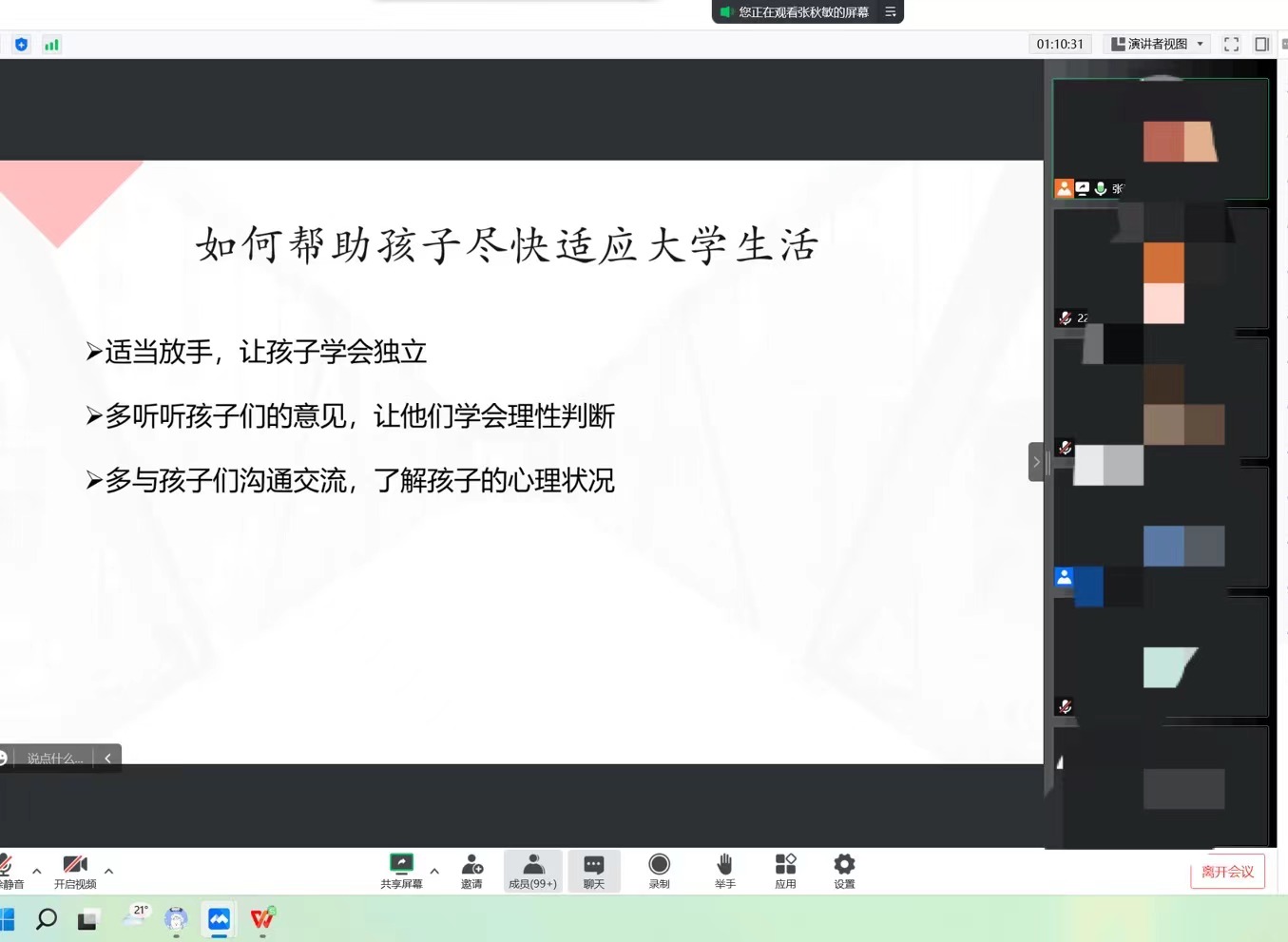Open the invite dialog
Viewport: 1288px width, 942px height.
coord(471,870)
